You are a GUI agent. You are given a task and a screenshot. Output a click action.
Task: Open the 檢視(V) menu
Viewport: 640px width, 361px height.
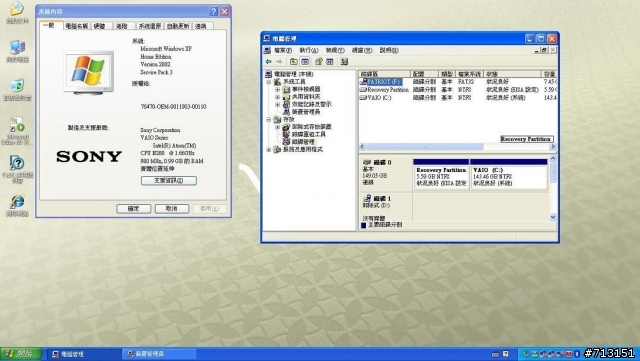(335, 50)
